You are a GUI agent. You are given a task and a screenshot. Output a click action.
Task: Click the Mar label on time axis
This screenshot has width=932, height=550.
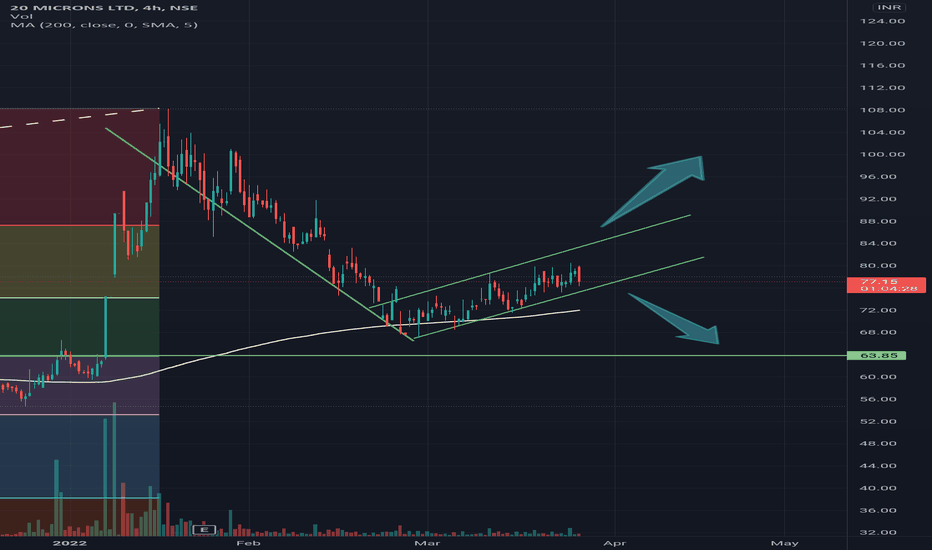427,543
